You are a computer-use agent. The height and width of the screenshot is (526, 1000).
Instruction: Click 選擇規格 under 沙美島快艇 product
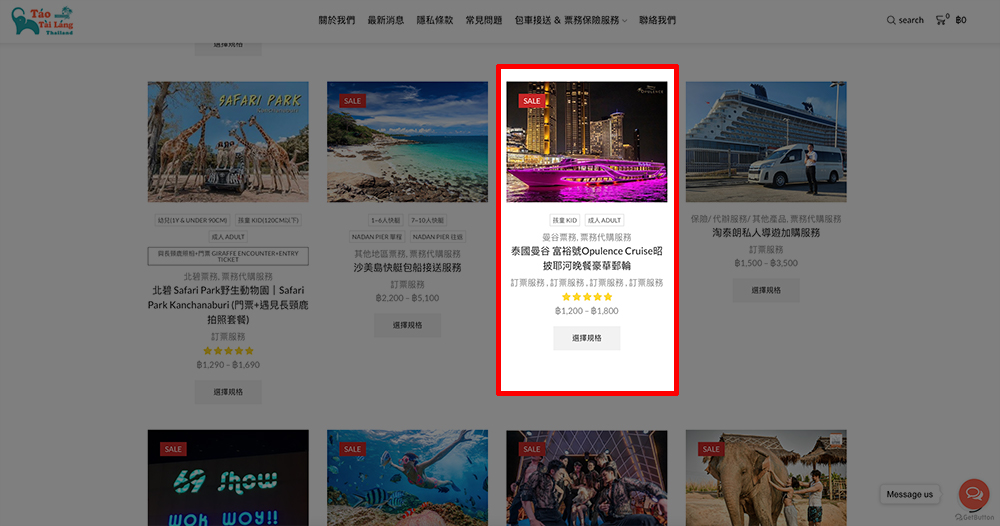(408, 325)
